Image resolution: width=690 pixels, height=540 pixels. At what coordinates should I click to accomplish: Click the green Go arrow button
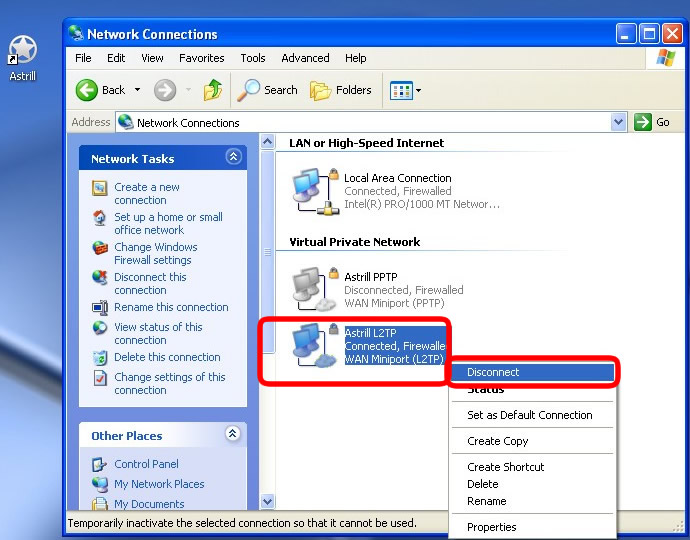tap(642, 122)
